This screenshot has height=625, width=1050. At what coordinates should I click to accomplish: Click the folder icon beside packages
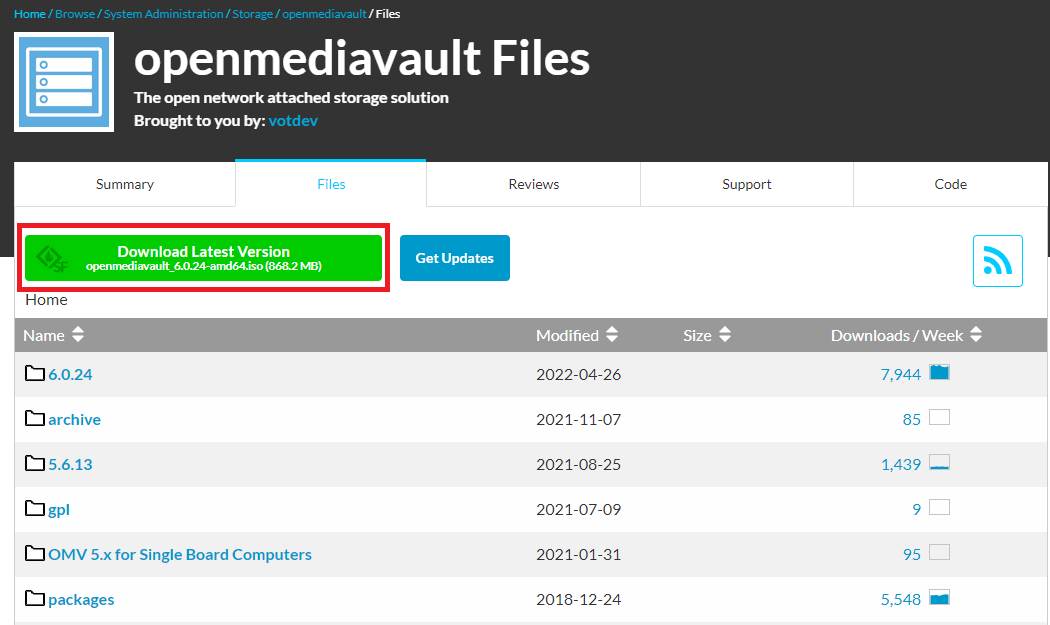[x=35, y=598]
